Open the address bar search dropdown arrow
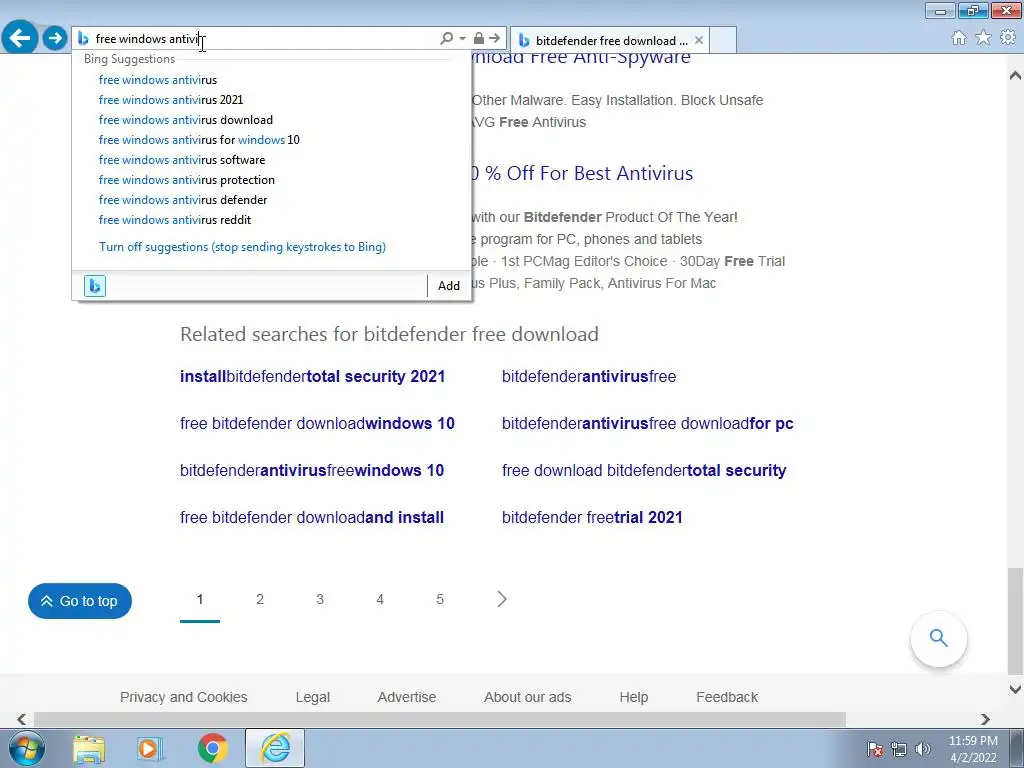The height and width of the screenshot is (768, 1024). pyautogui.click(x=462, y=39)
